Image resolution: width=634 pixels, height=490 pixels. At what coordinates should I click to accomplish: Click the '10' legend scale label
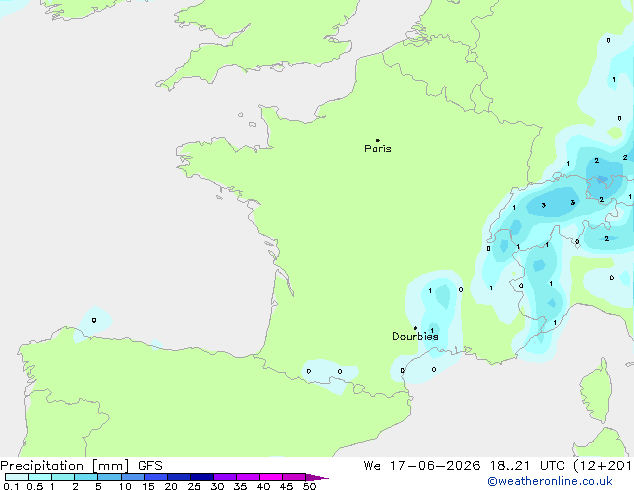coord(125,486)
